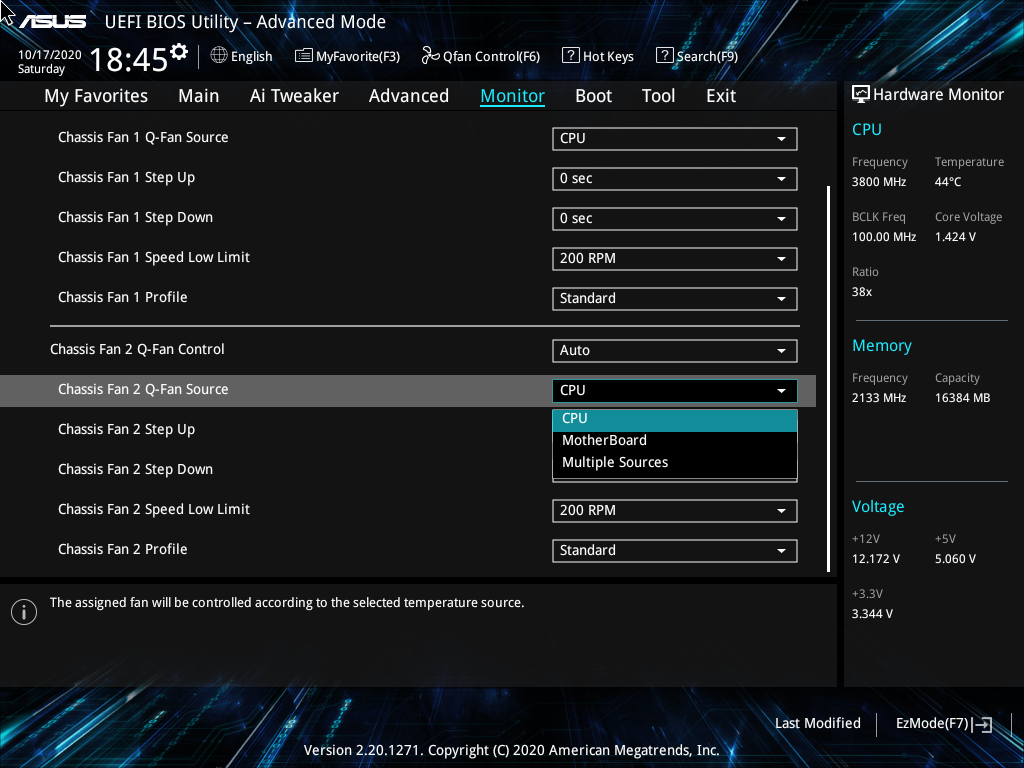1024x768 pixels.
Task: Select Chassis Fan 2 Q-Fan Source label
Action: pos(143,390)
